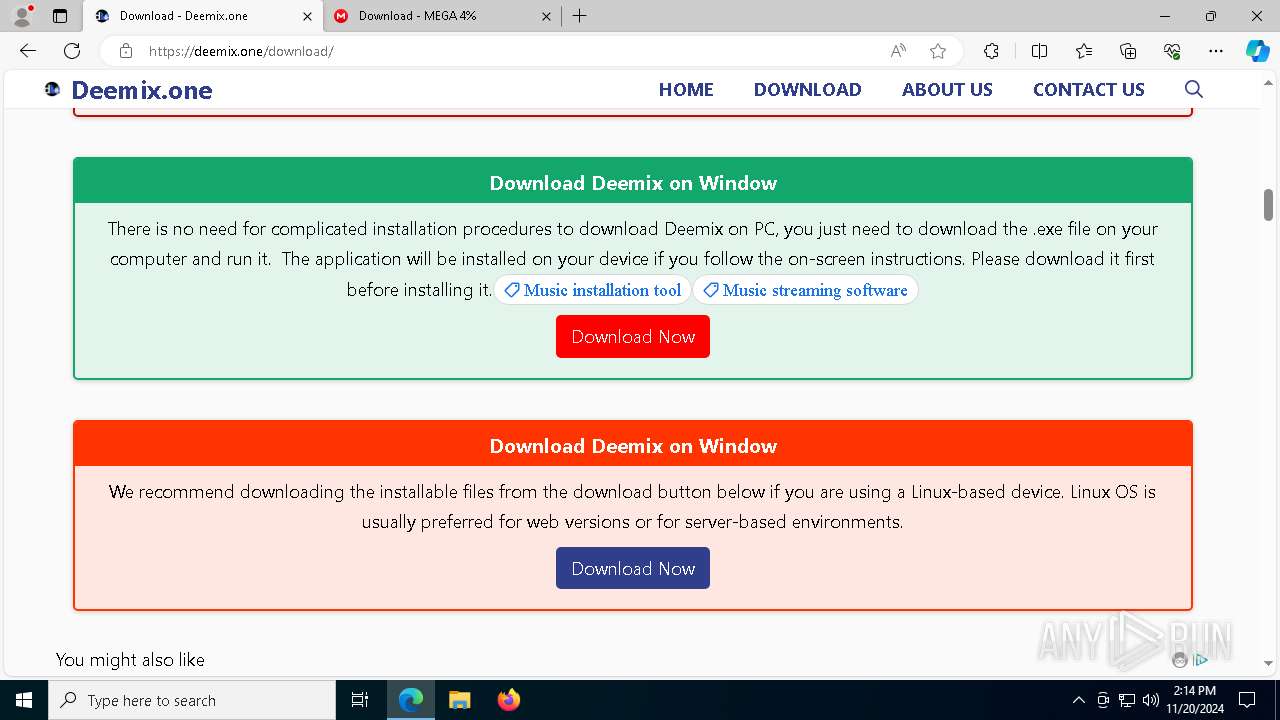The height and width of the screenshot is (720, 1280).
Task: Click the address bar URL field
Action: [510, 51]
